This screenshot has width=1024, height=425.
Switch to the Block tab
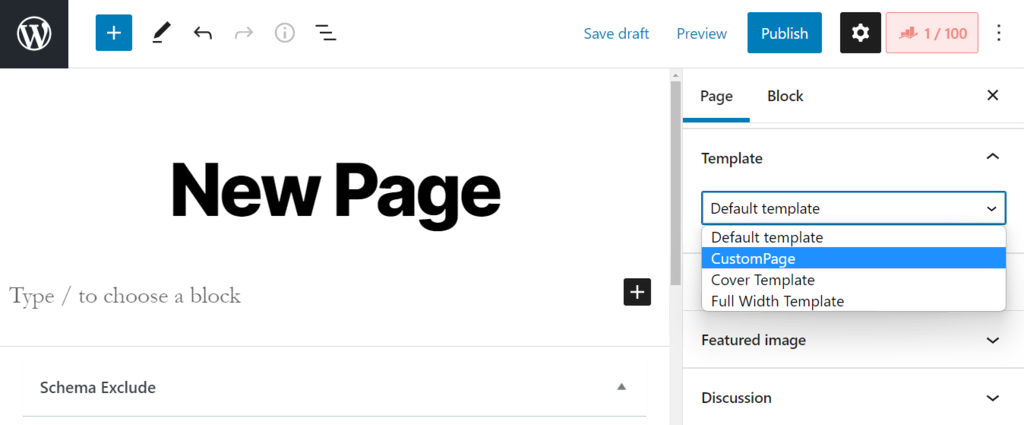785,96
